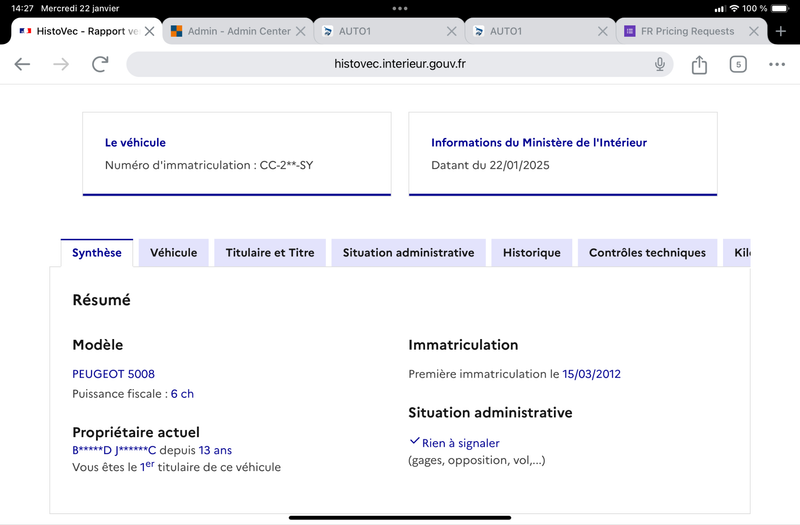
Task: Close the second AUTO1 tab
Action: 603,32
